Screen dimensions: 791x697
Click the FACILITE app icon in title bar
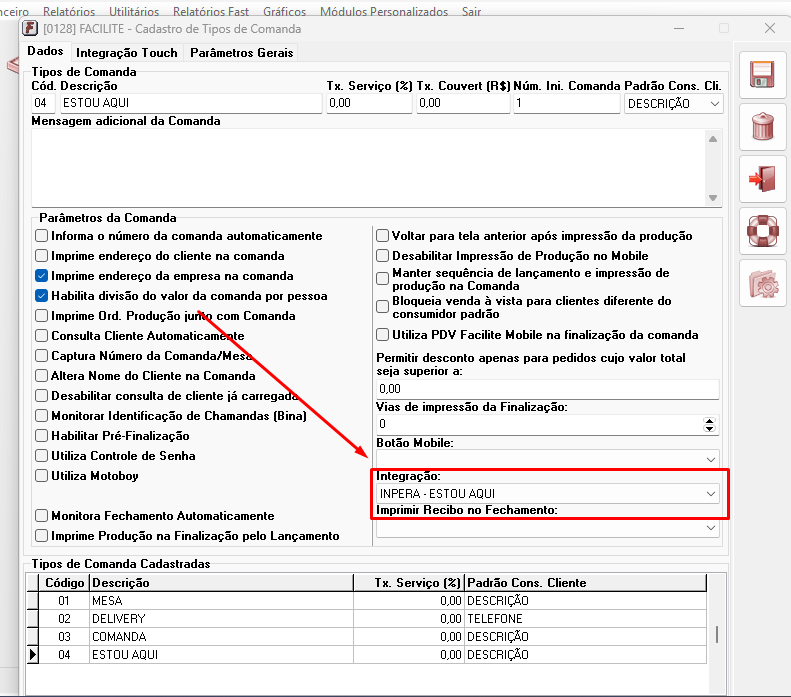pos(30,28)
